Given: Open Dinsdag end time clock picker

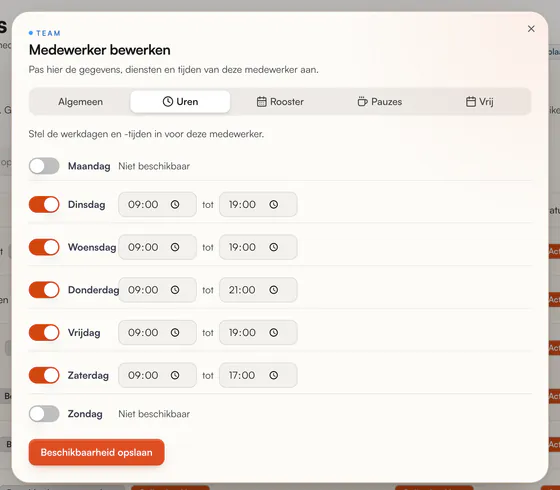Looking at the screenshot, I should 274,205.
